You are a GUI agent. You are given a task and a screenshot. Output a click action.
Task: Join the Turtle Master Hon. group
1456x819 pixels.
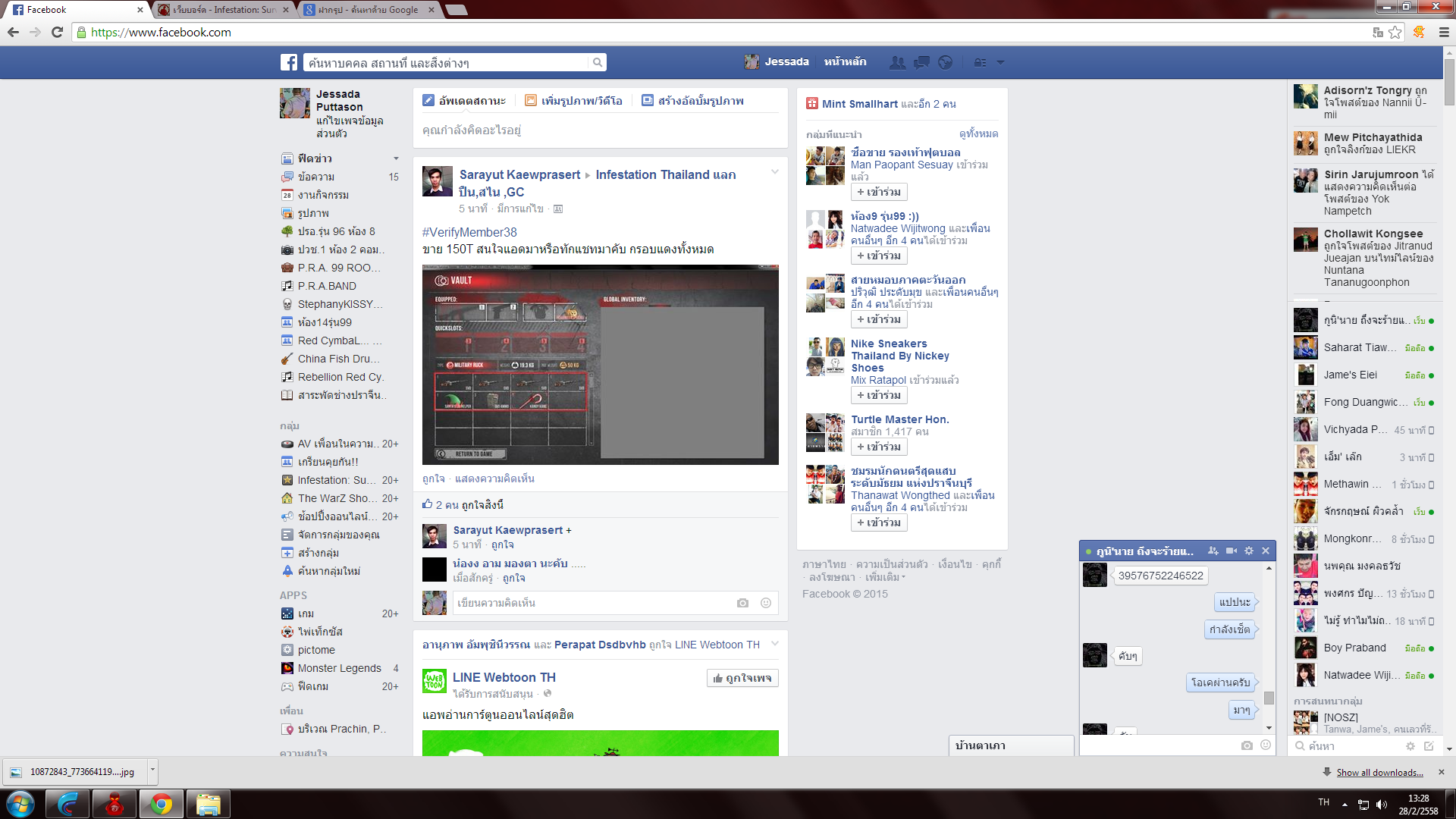[878, 447]
